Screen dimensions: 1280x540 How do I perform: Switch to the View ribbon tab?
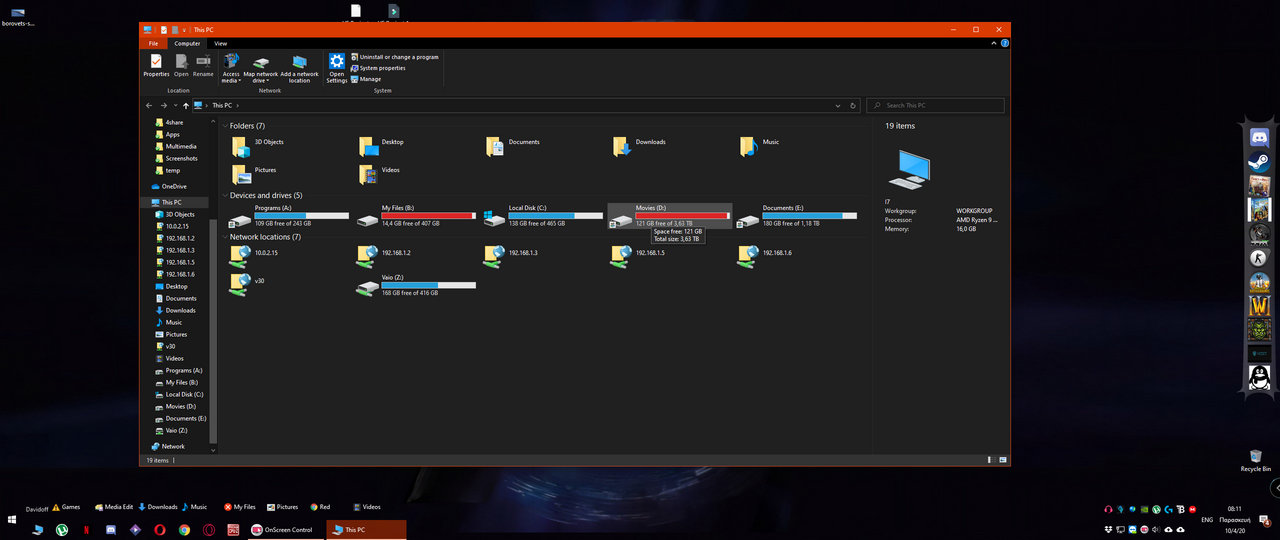220,44
